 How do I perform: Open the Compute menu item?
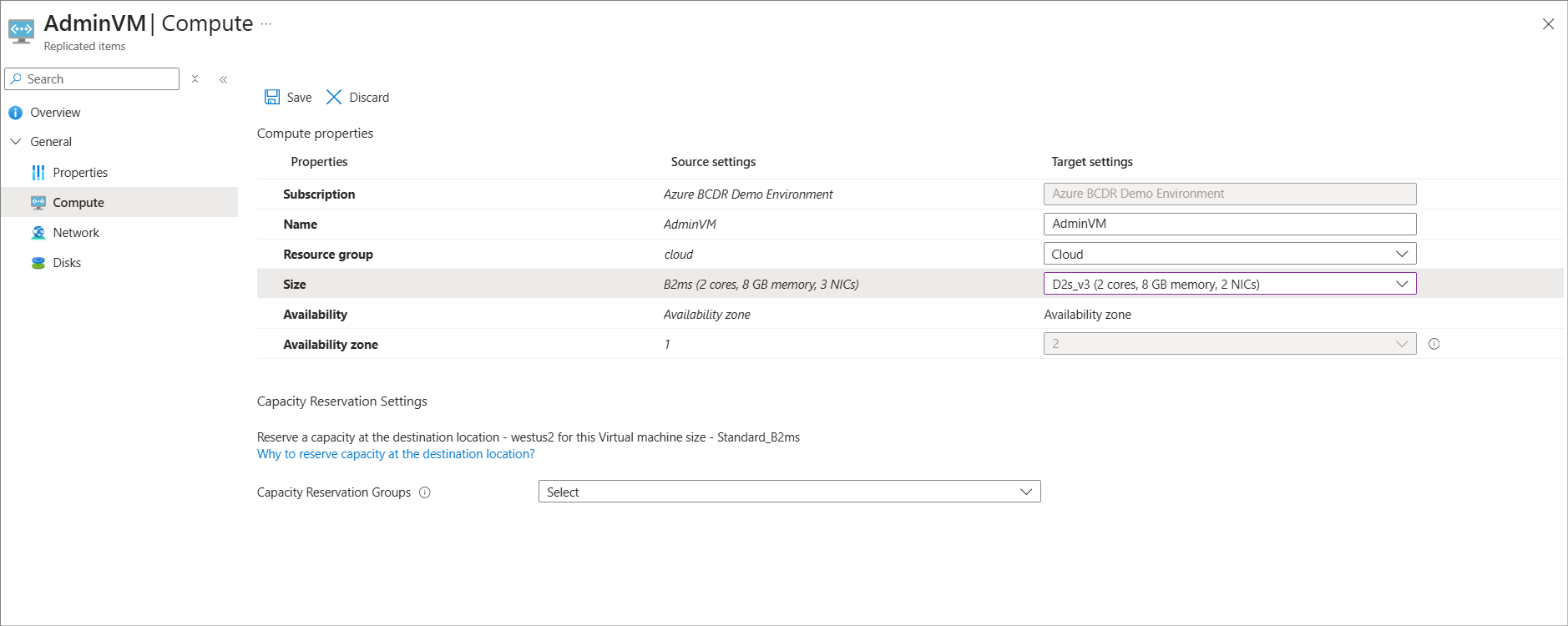pos(78,203)
